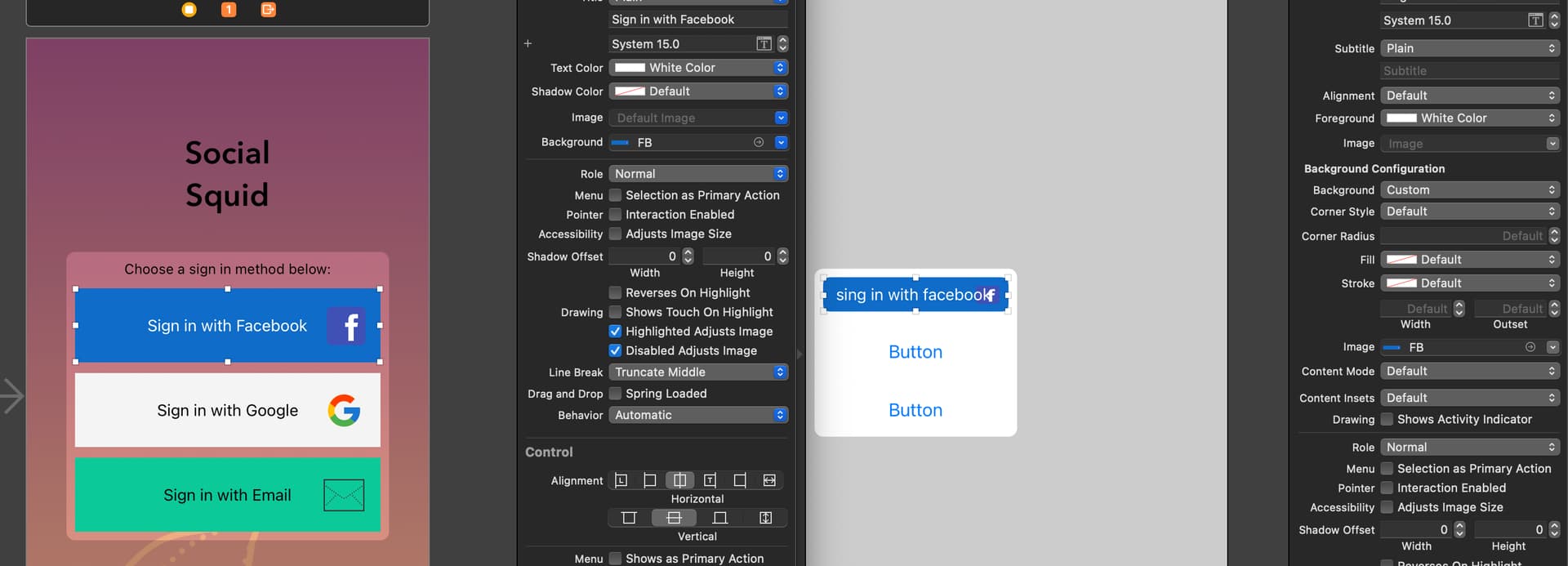Select the 'Choose a sign in method below:' label

(228, 269)
